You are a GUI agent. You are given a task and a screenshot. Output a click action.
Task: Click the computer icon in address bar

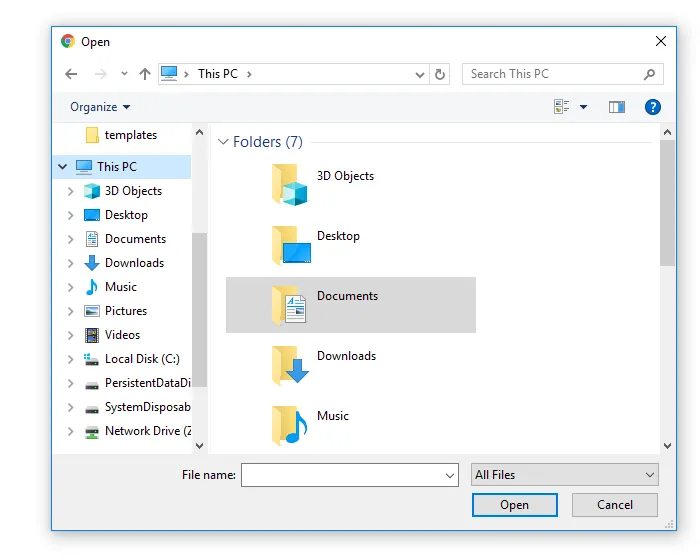pyautogui.click(x=169, y=73)
